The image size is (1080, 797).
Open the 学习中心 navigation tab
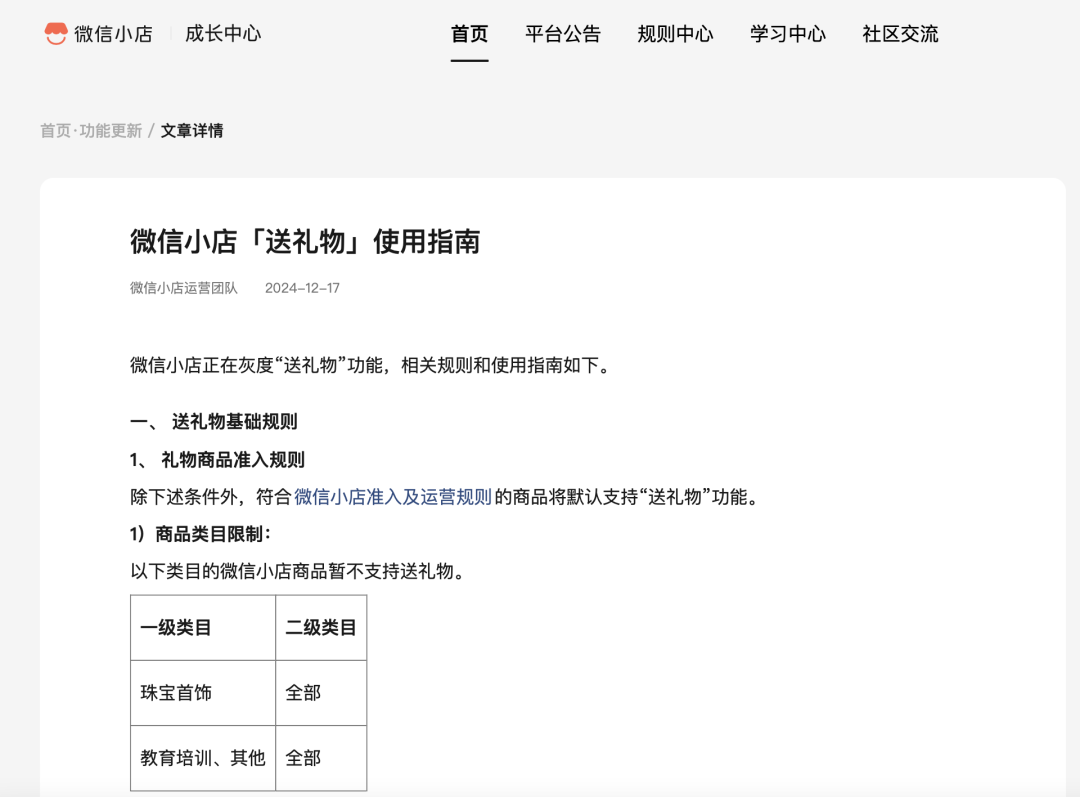788,34
